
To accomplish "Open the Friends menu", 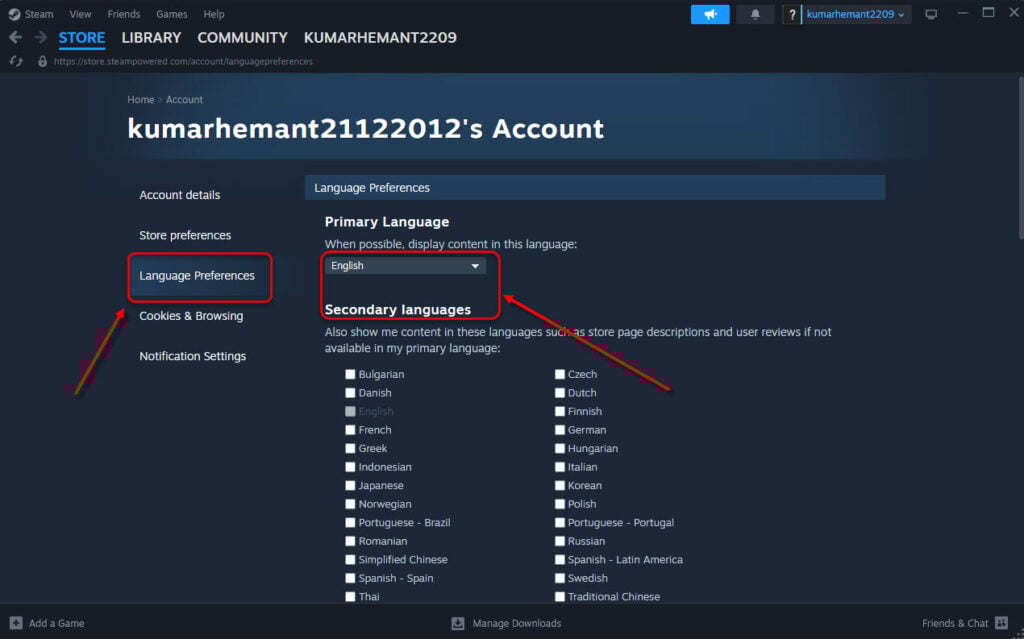I will [124, 14].
